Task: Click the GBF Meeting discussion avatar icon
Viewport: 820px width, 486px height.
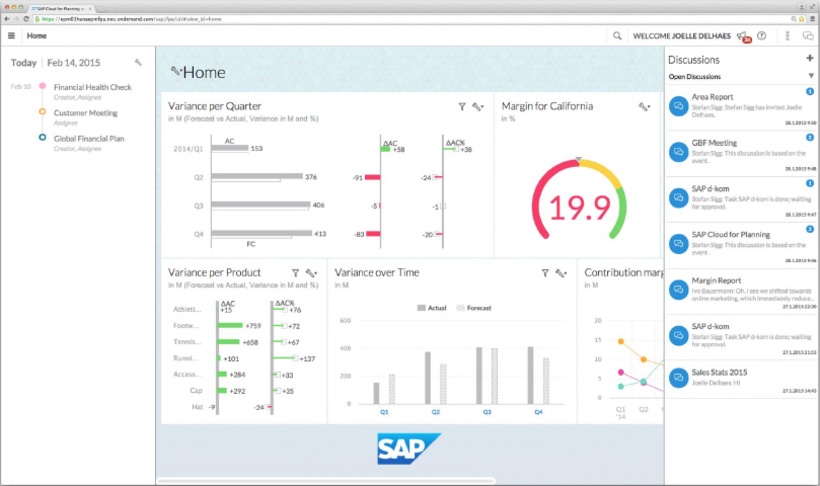Action: pyautogui.click(x=678, y=152)
